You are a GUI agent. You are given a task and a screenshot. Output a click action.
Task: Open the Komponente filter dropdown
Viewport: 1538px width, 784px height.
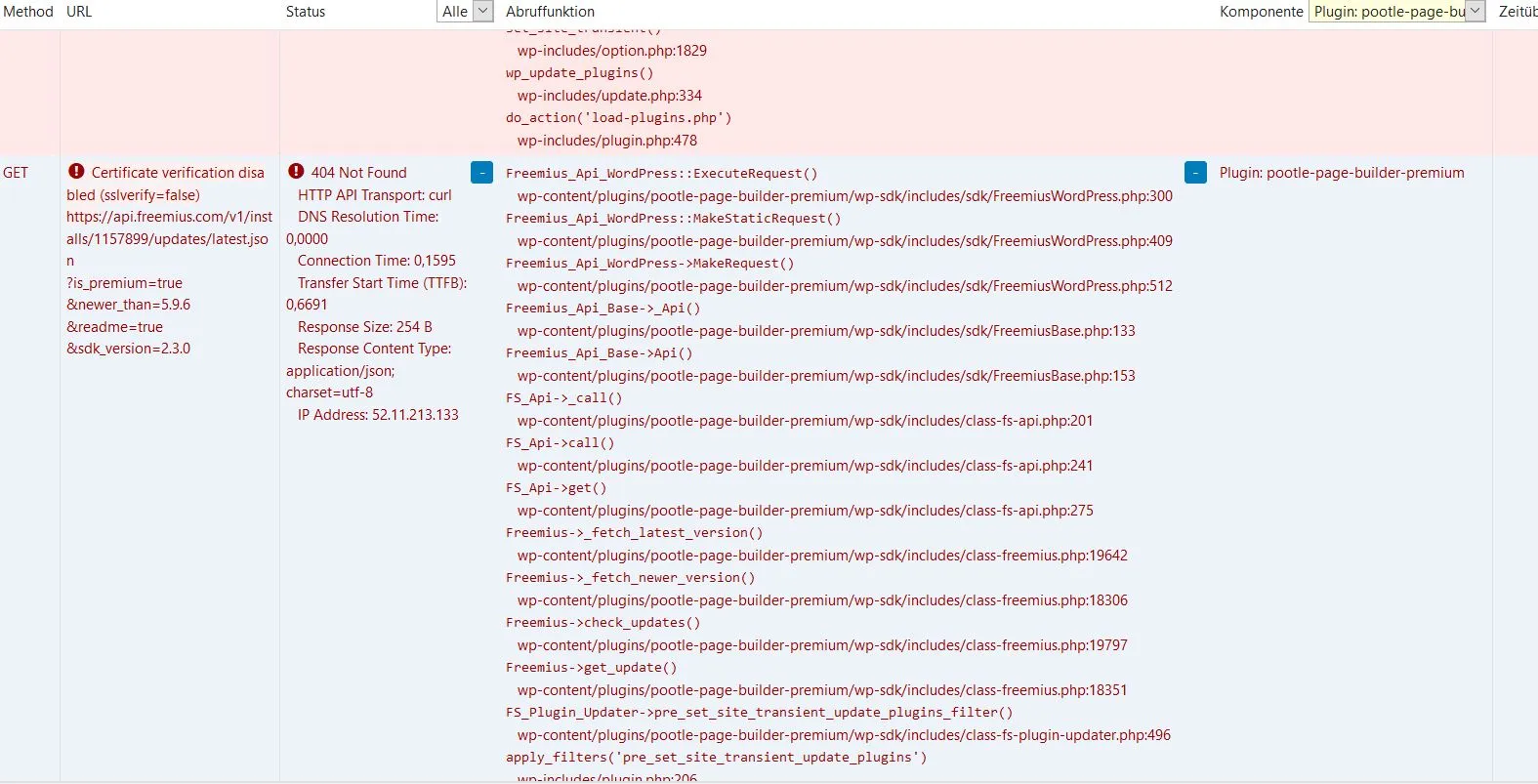coord(1396,11)
